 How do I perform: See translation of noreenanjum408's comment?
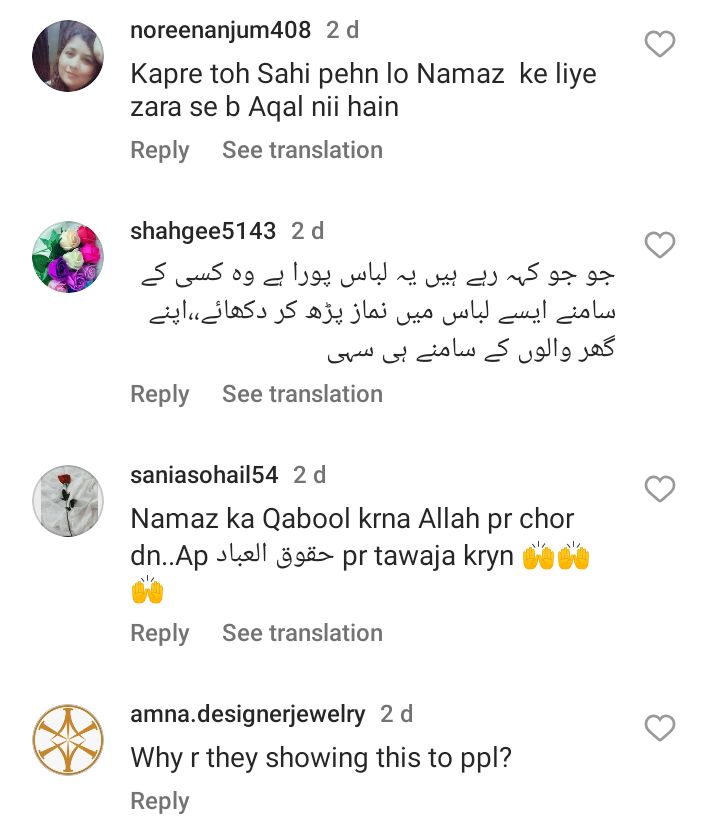coord(302,150)
